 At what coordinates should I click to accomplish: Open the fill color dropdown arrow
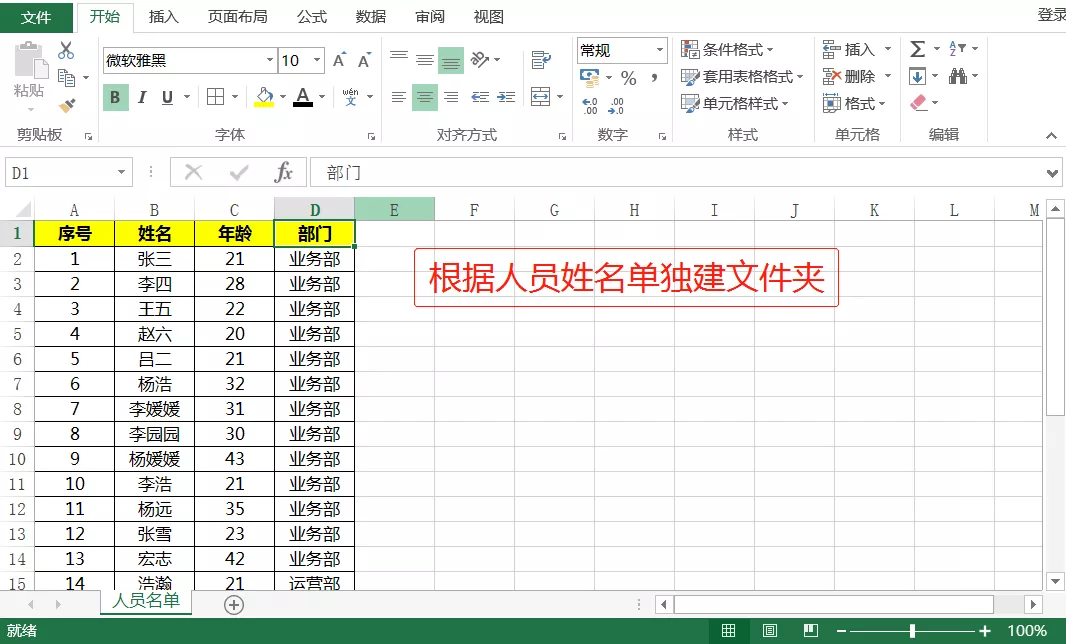click(x=283, y=97)
